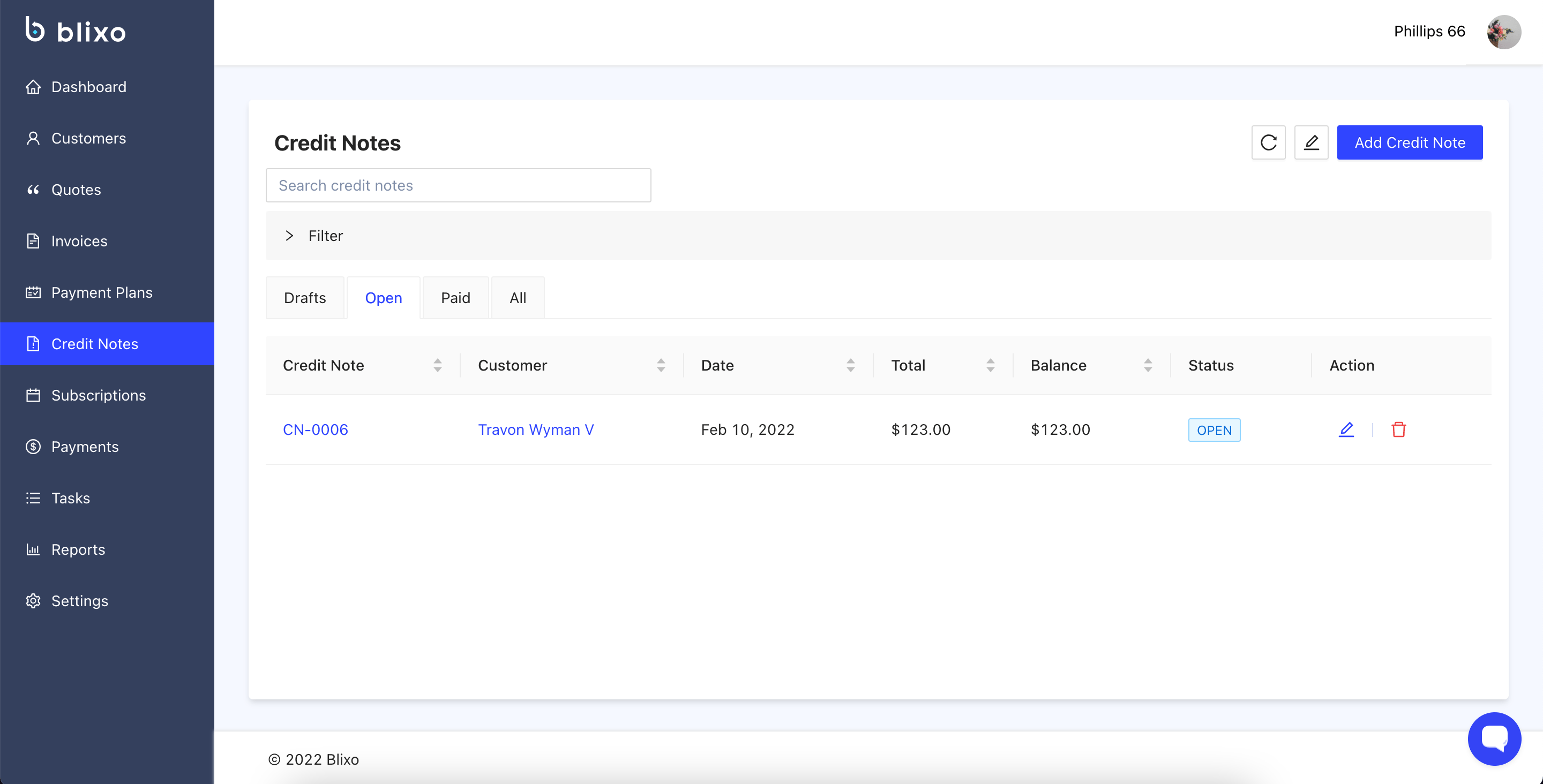This screenshot has width=1543, height=784.
Task: Click the refresh credit notes icon
Action: coord(1268,142)
